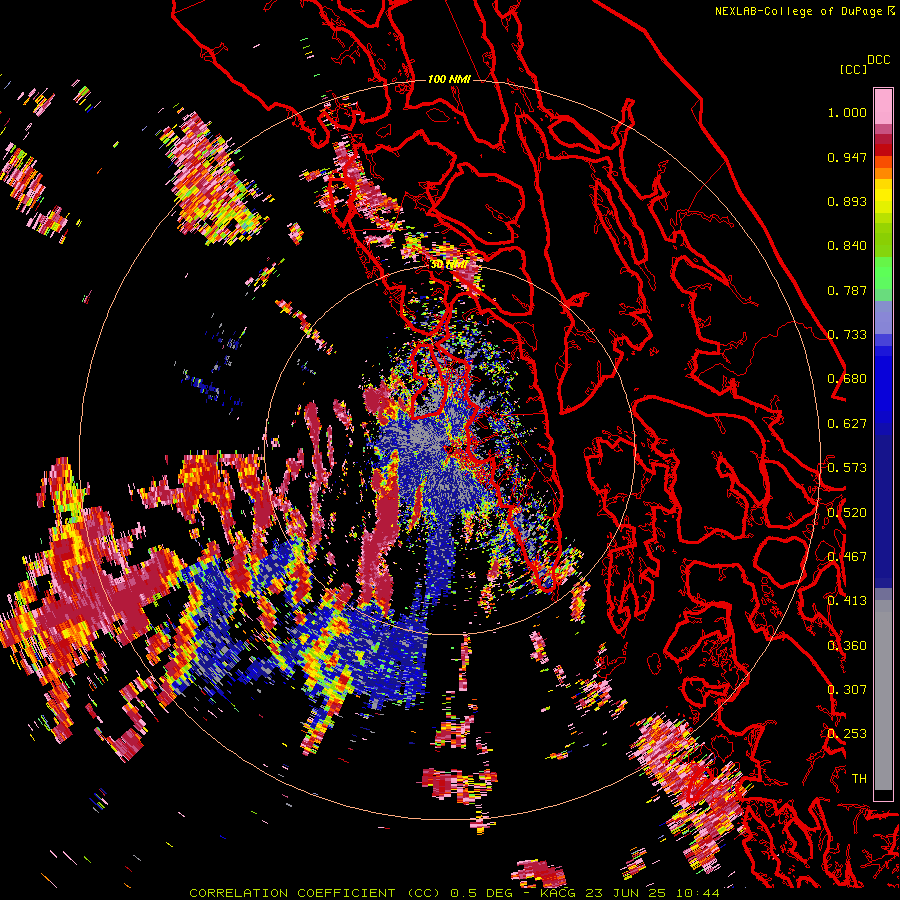The image size is (900, 900).
Task: Click the 0.573 scale value
Action: click(847, 468)
